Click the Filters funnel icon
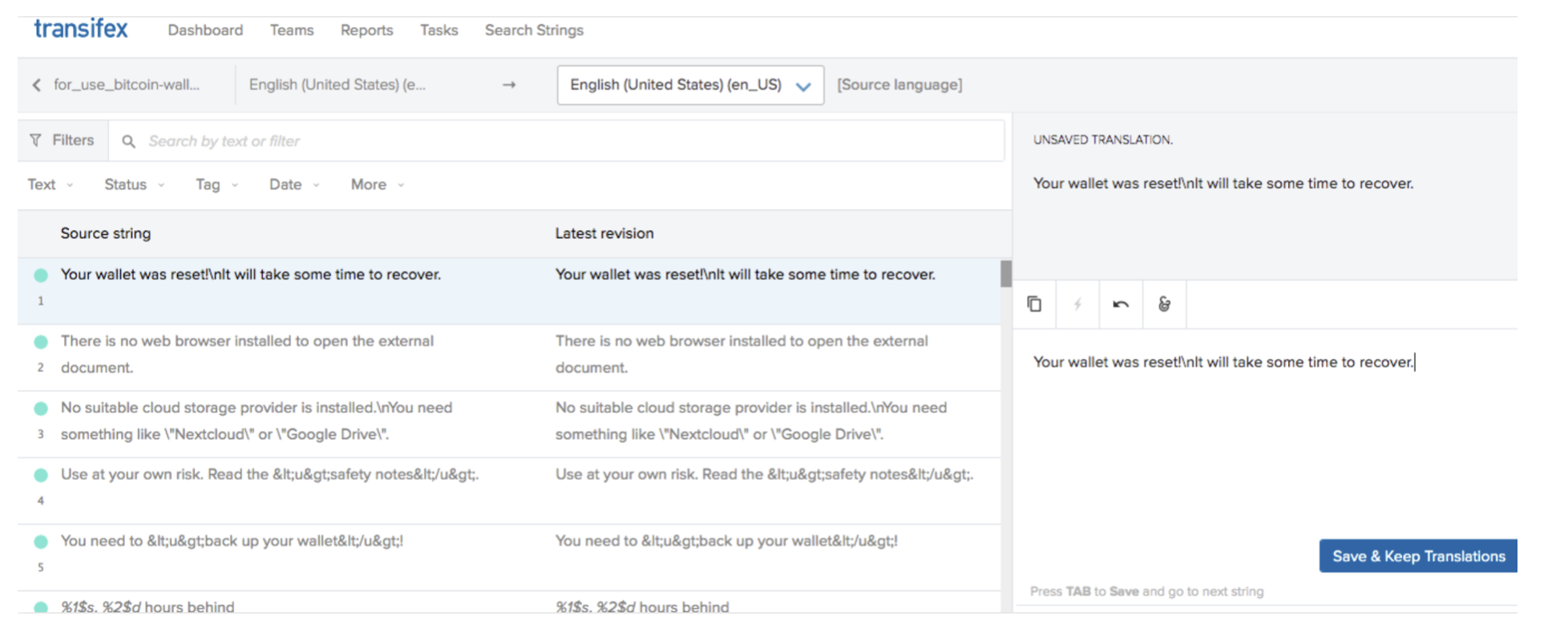The height and width of the screenshot is (628, 1568). [35, 140]
